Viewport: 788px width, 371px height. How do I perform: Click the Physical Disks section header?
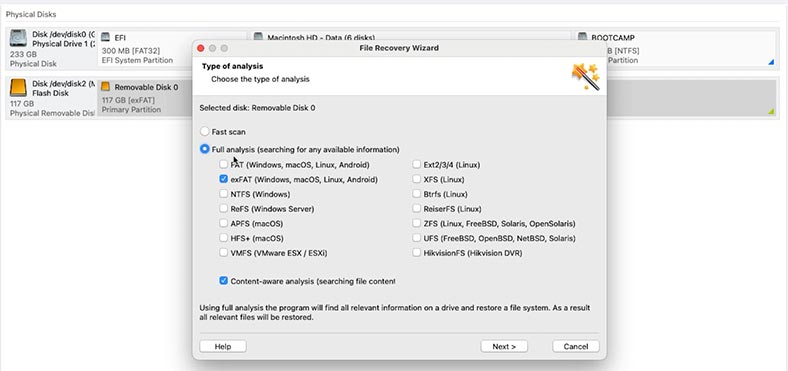coord(31,15)
